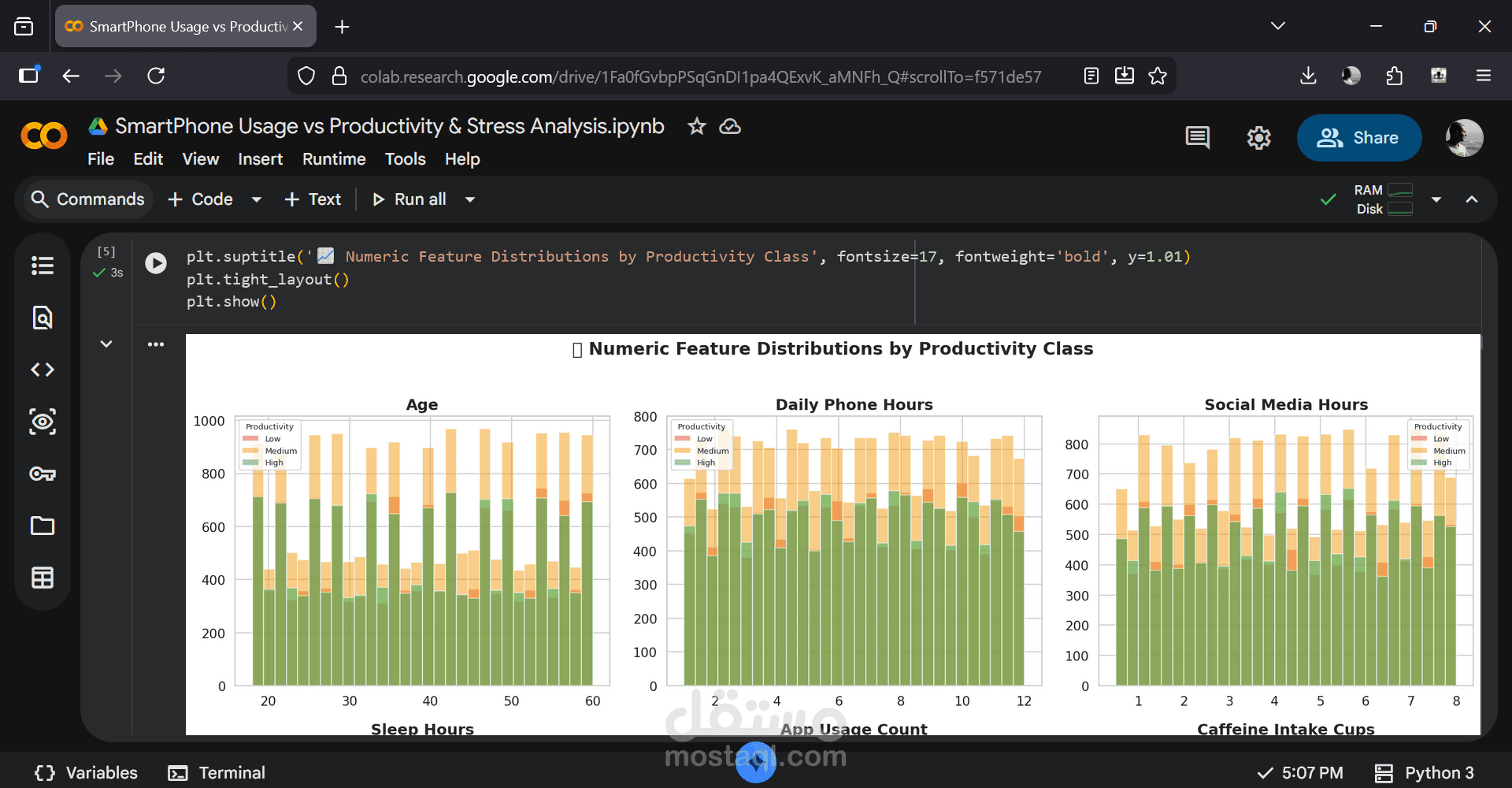The height and width of the screenshot is (788, 1512).
Task: Click the Share button
Action: pos(1358,138)
